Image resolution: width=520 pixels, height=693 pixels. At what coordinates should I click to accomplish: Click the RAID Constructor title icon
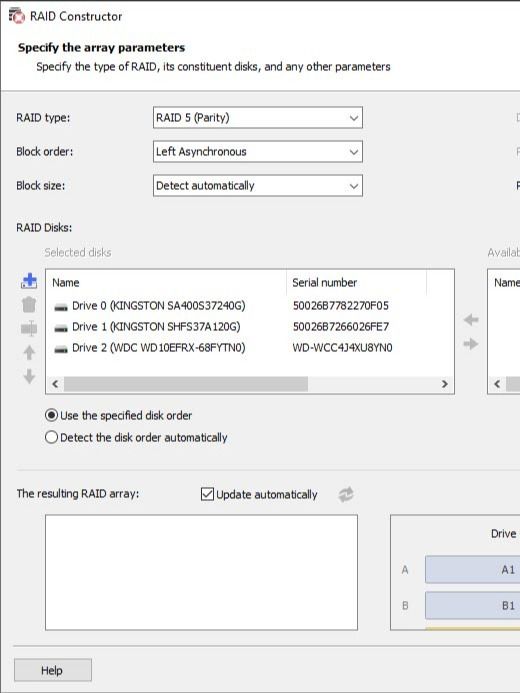[x=17, y=16]
